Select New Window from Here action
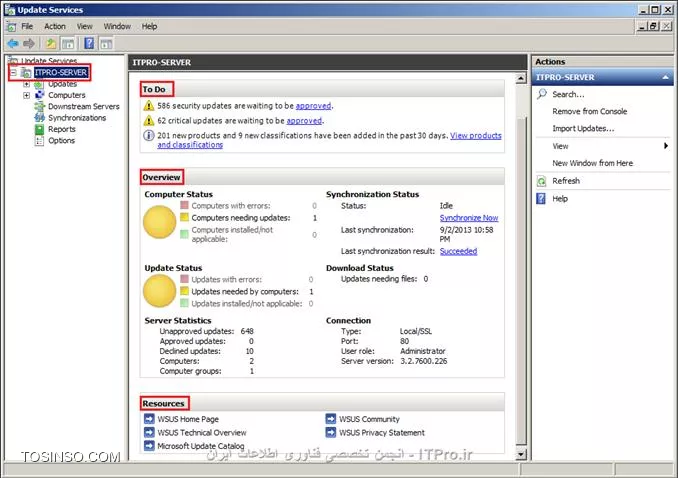 (592, 163)
